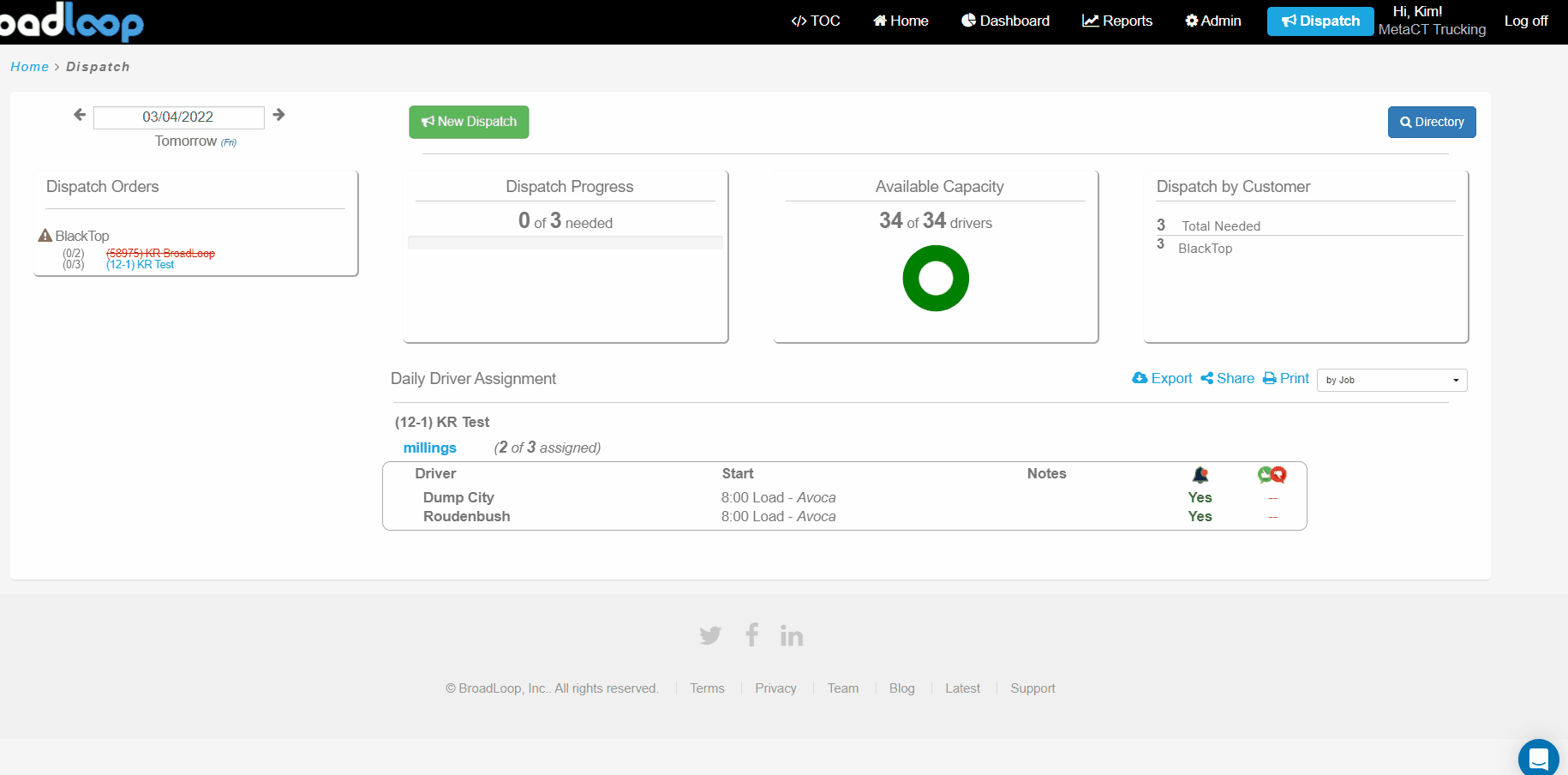Open Reports in top navigation
The image size is (1568, 775).
pyautogui.click(x=1117, y=21)
